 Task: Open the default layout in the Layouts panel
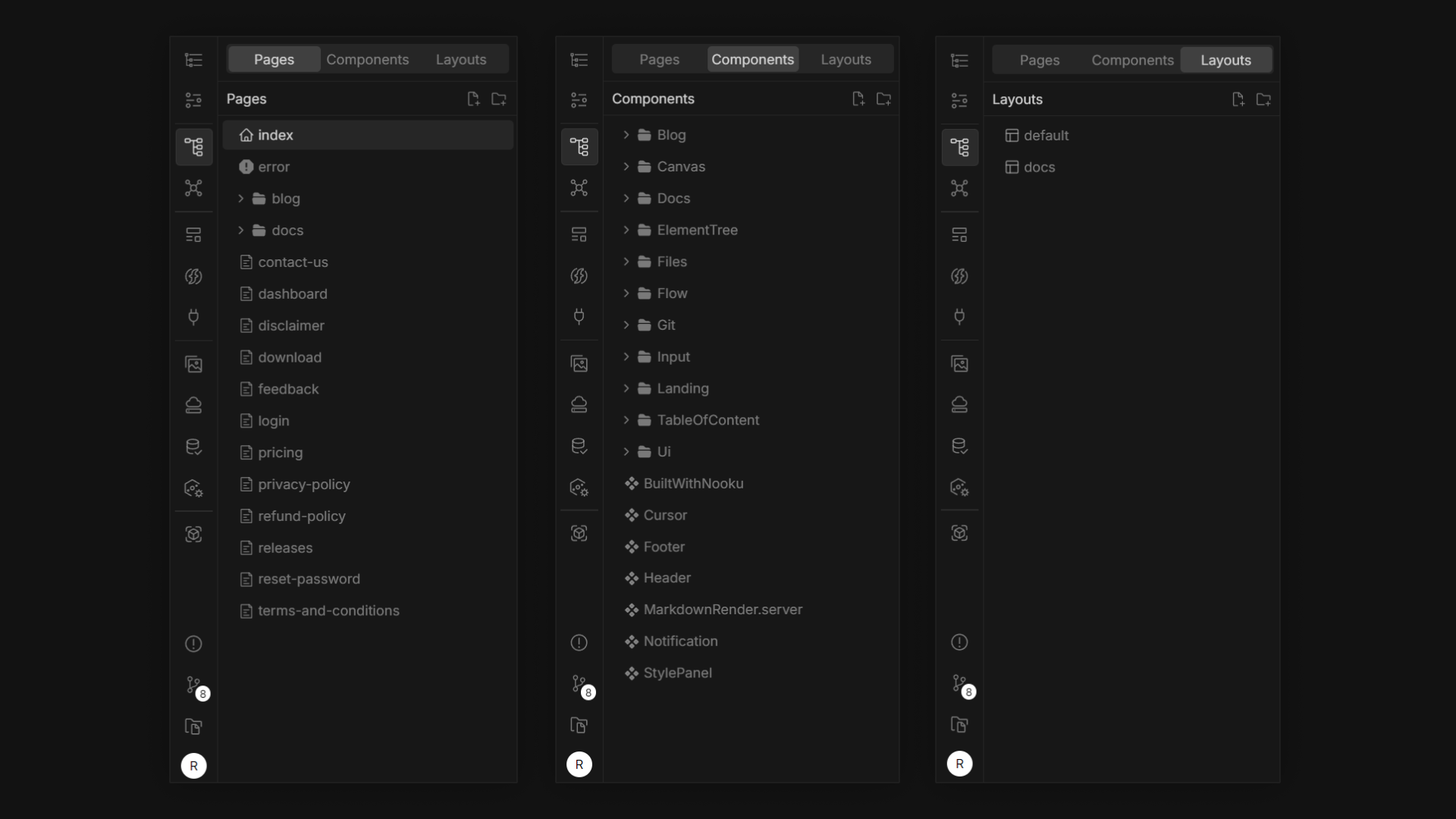[1046, 135]
